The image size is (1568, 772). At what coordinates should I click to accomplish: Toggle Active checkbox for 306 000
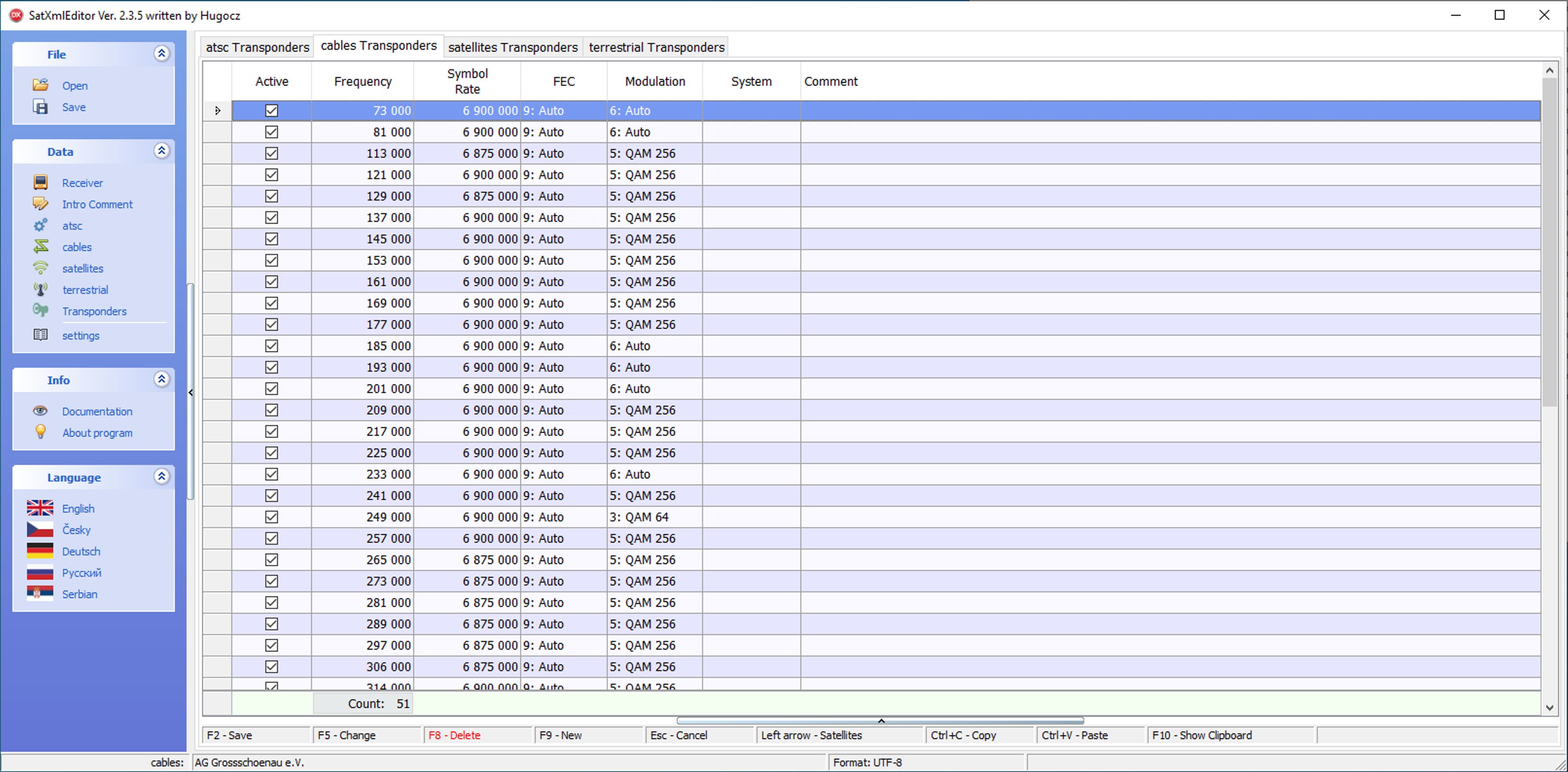click(x=271, y=667)
